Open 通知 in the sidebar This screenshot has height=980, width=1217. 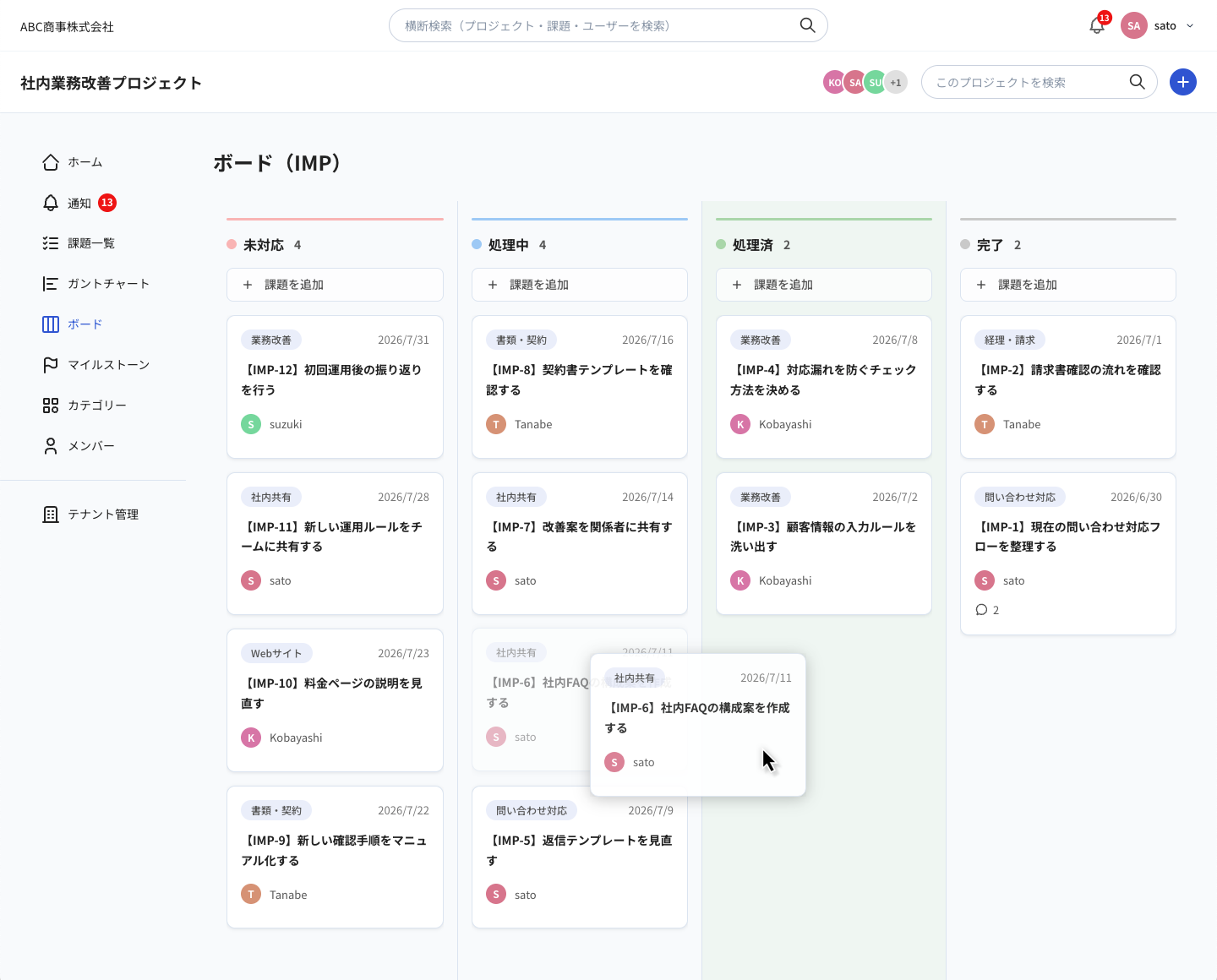click(79, 203)
